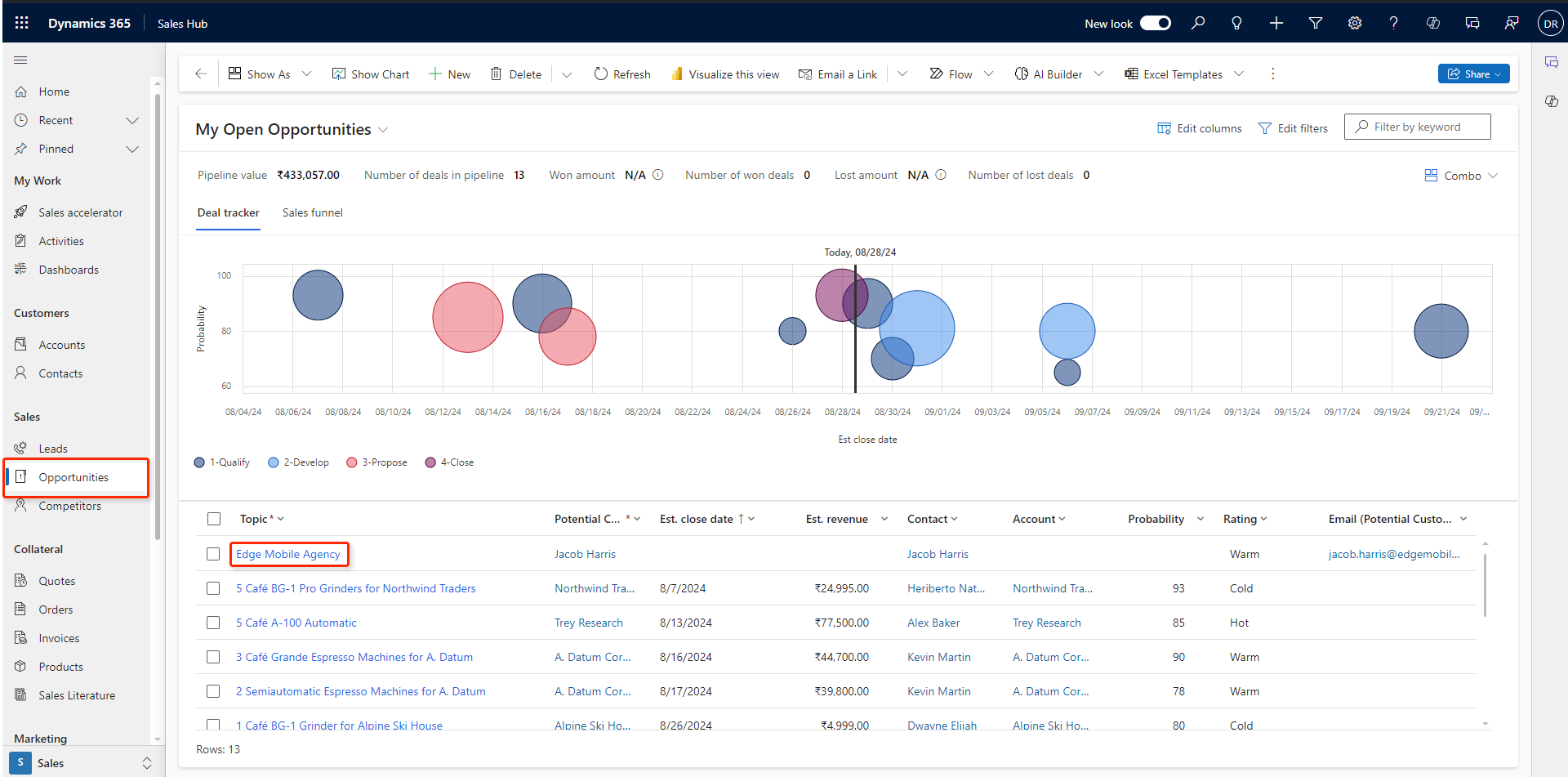Click the help question mark icon
The height and width of the screenshot is (777, 1568).
click(1393, 23)
